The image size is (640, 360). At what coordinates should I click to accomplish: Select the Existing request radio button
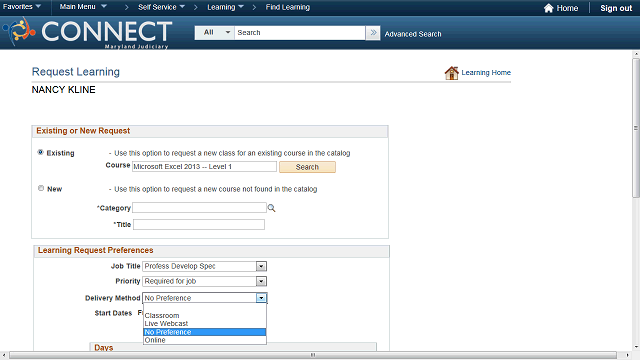pyautogui.click(x=40, y=152)
